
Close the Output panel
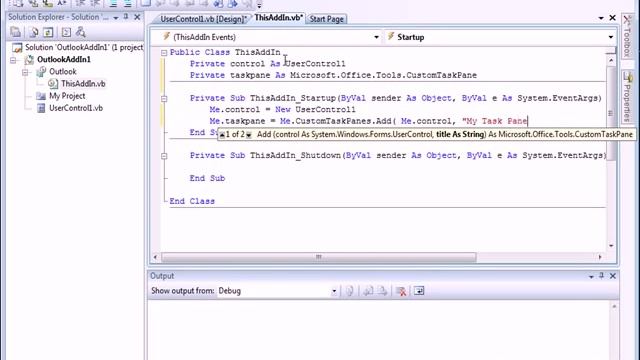click(613, 276)
